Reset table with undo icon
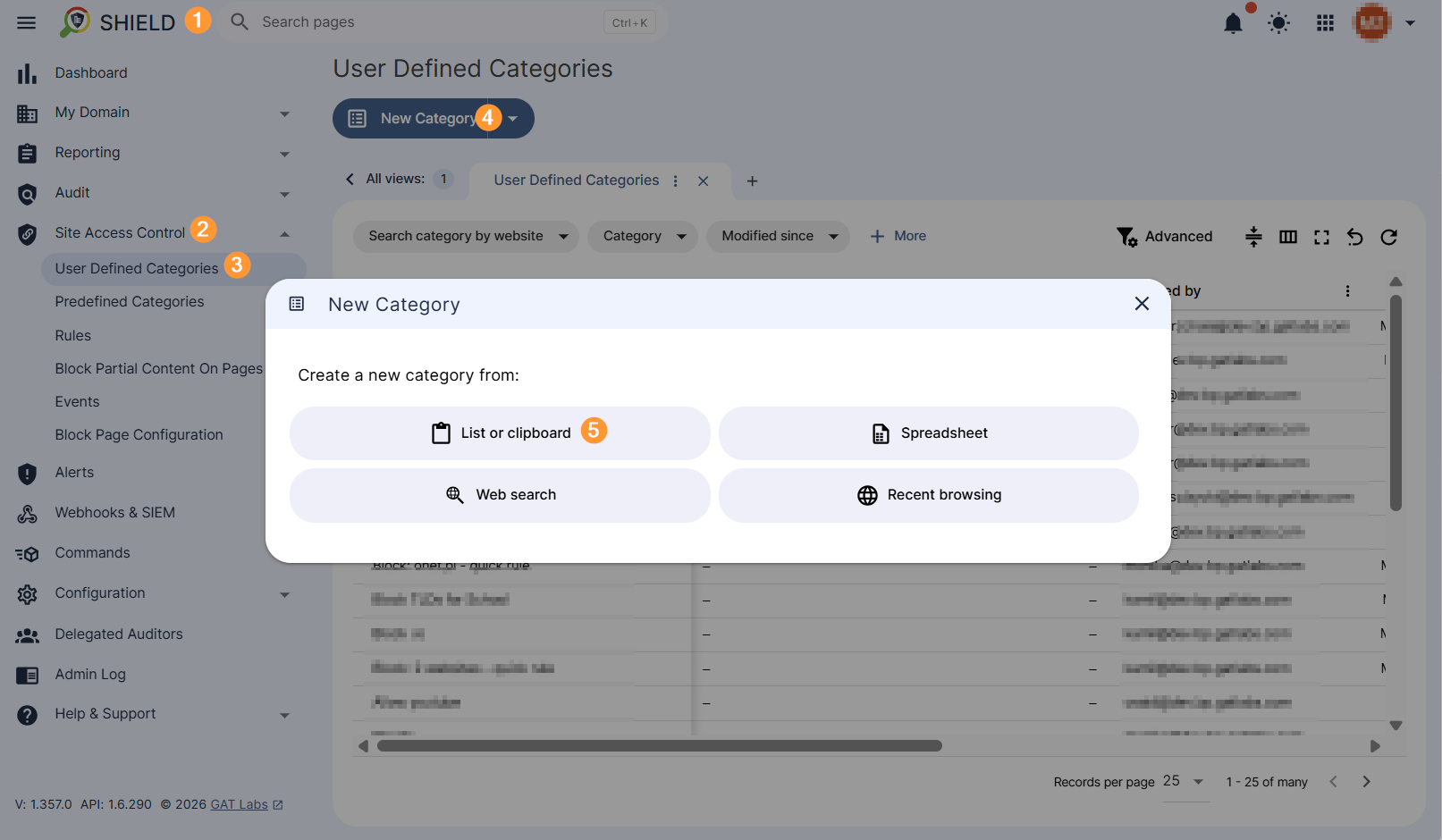Screen dimensions: 1442x840 pos(1354,237)
